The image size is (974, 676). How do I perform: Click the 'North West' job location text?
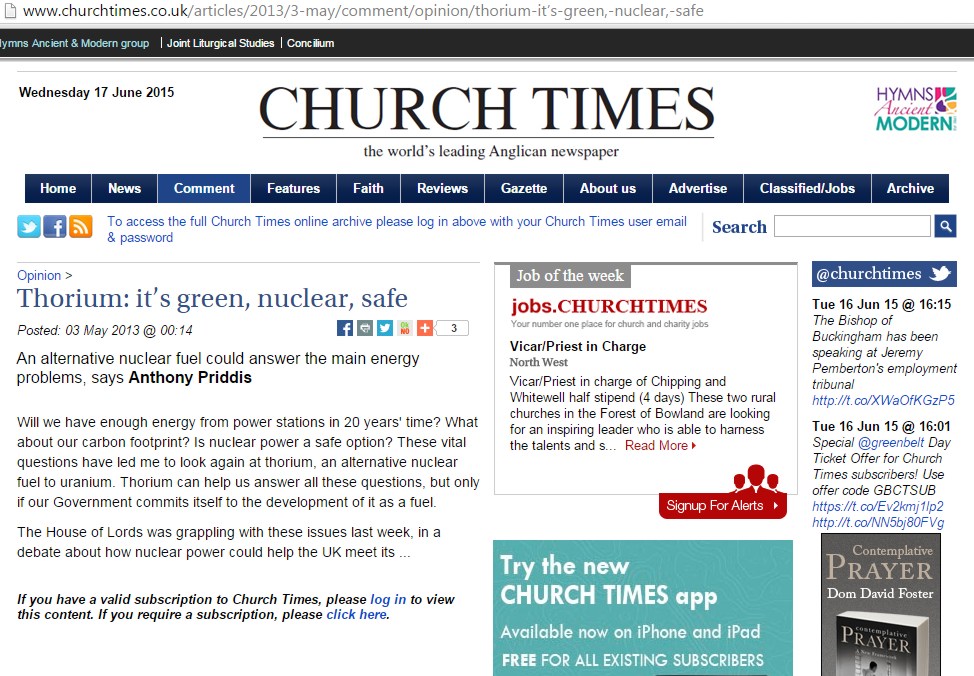539,362
